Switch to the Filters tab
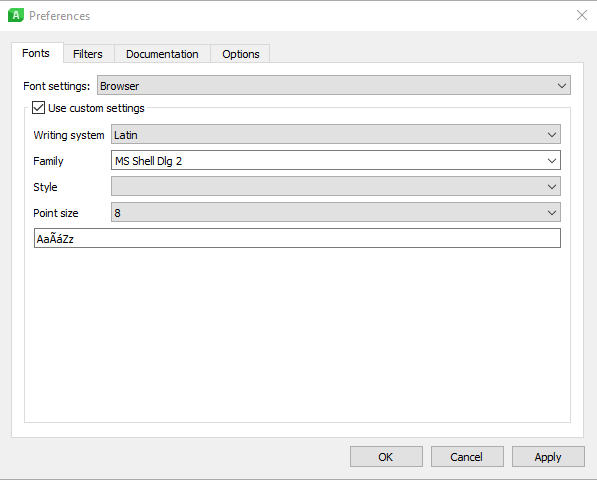This screenshot has height=480, width=597. click(x=88, y=54)
